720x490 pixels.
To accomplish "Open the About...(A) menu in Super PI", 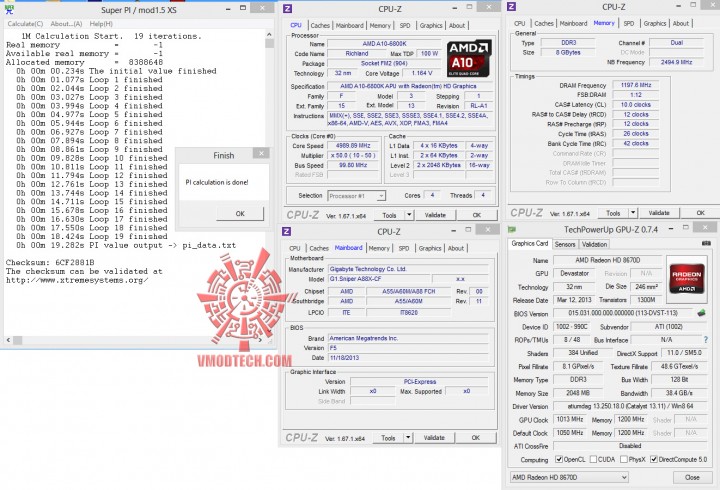I will point(66,23).
